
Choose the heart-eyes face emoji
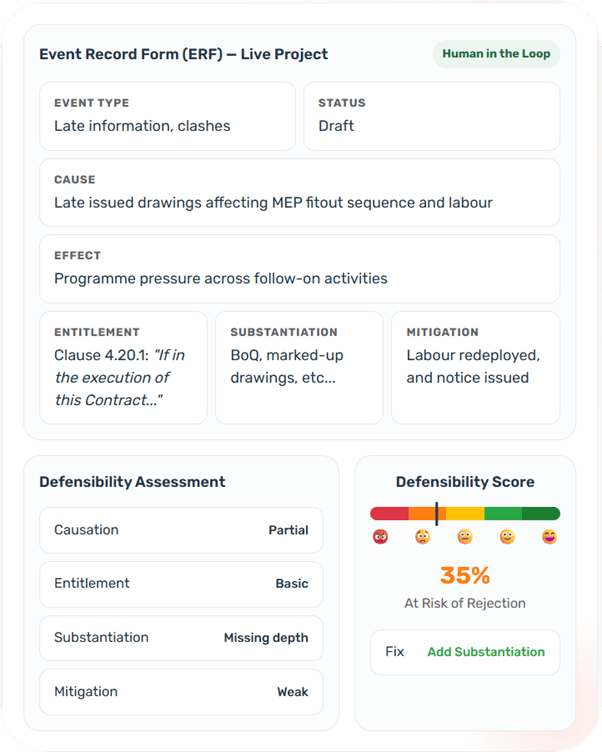549,537
